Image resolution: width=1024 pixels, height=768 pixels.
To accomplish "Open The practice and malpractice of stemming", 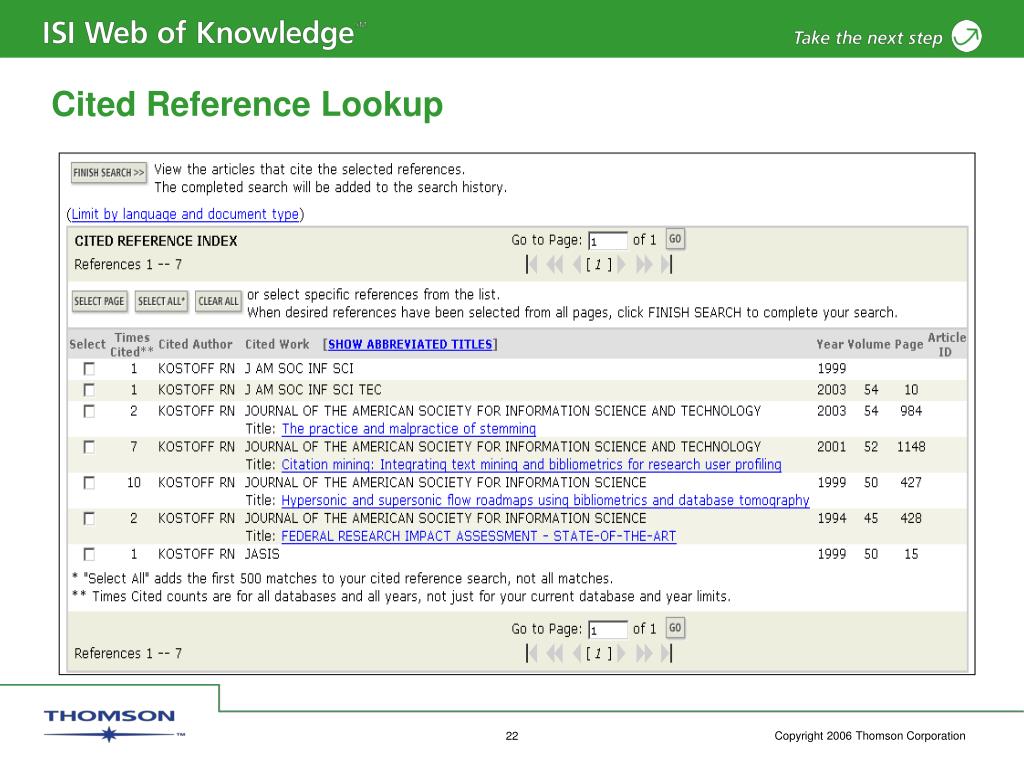I will tap(409, 429).
